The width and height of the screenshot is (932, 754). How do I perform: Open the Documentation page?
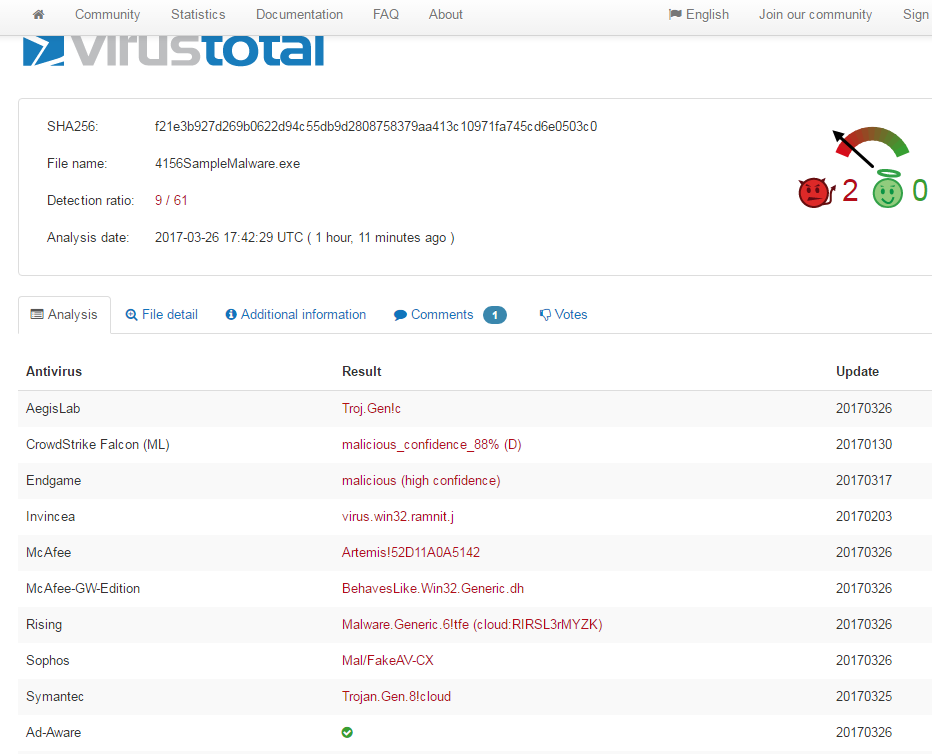[299, 14]
